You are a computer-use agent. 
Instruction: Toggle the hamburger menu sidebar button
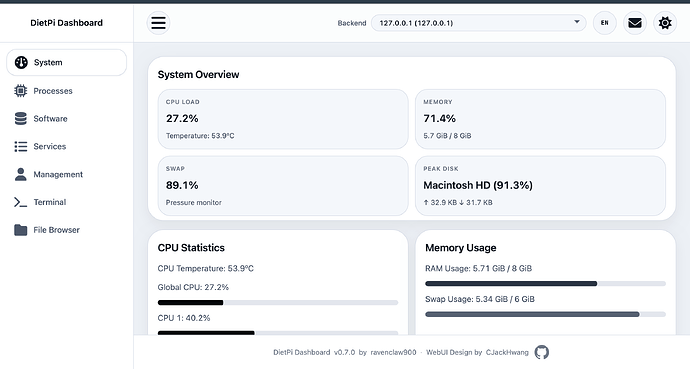point(158,23)
